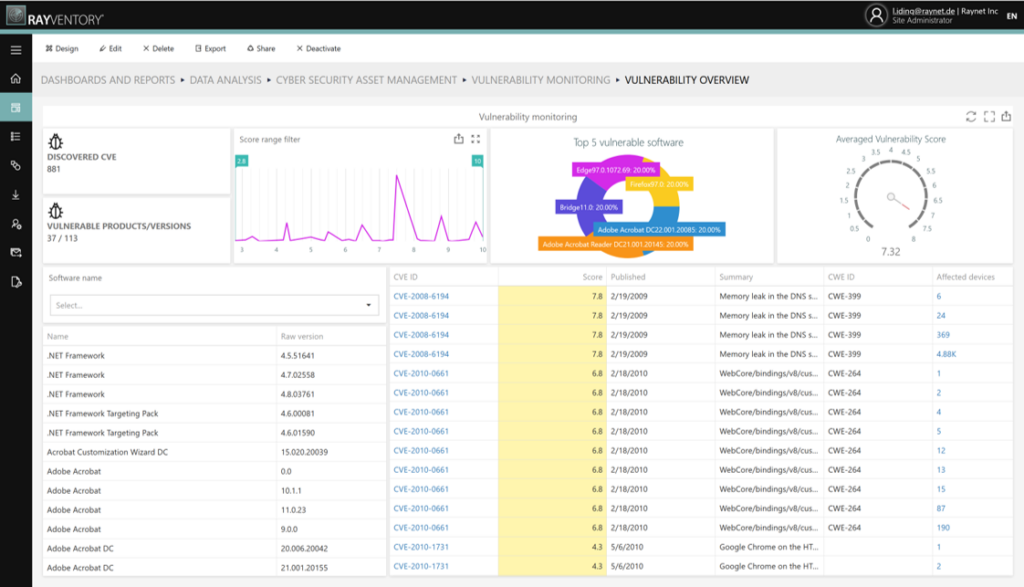Click the user profile avatar icon

[876, 15]
